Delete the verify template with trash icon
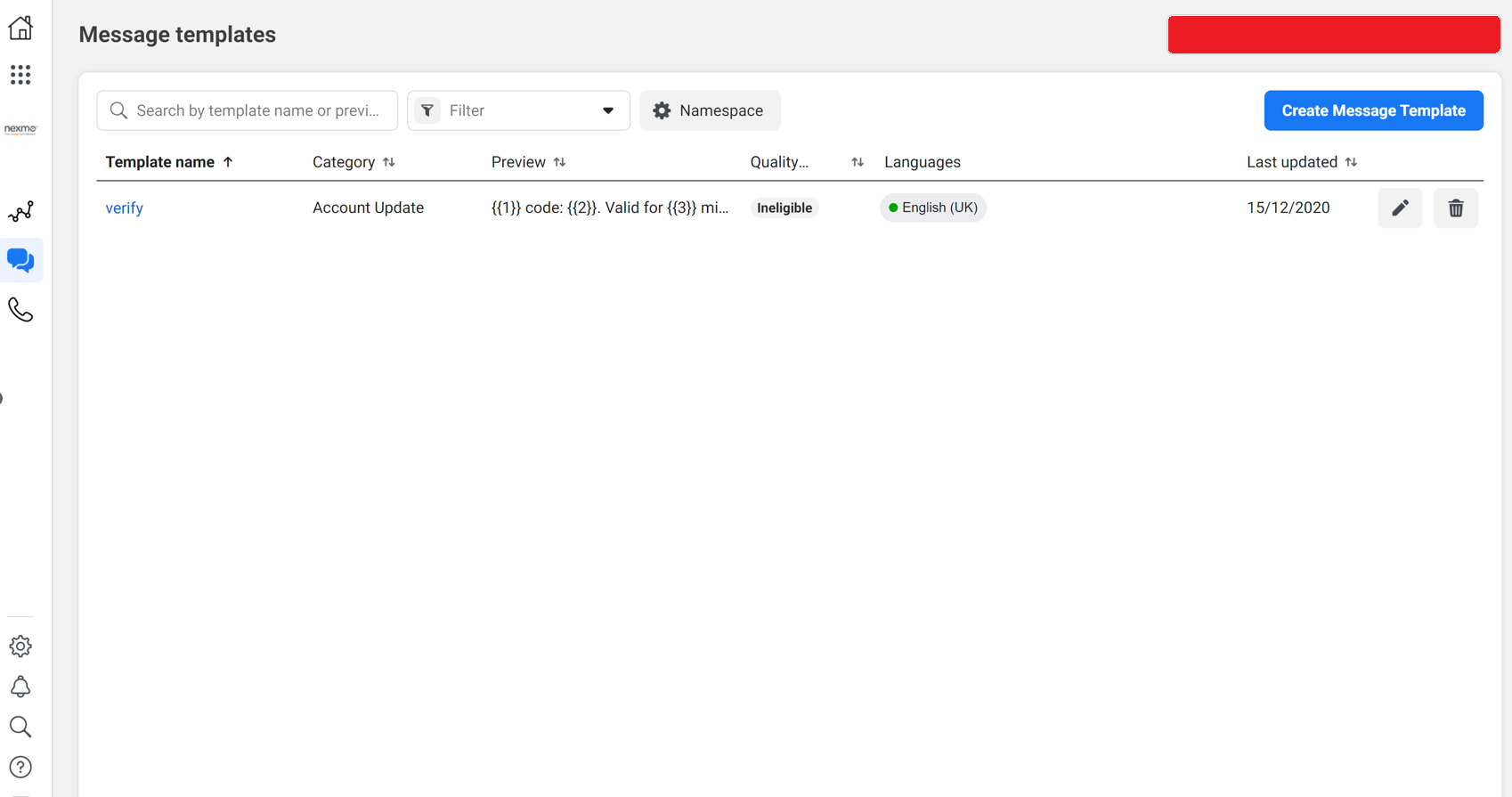 click(x=1456, y=208)
